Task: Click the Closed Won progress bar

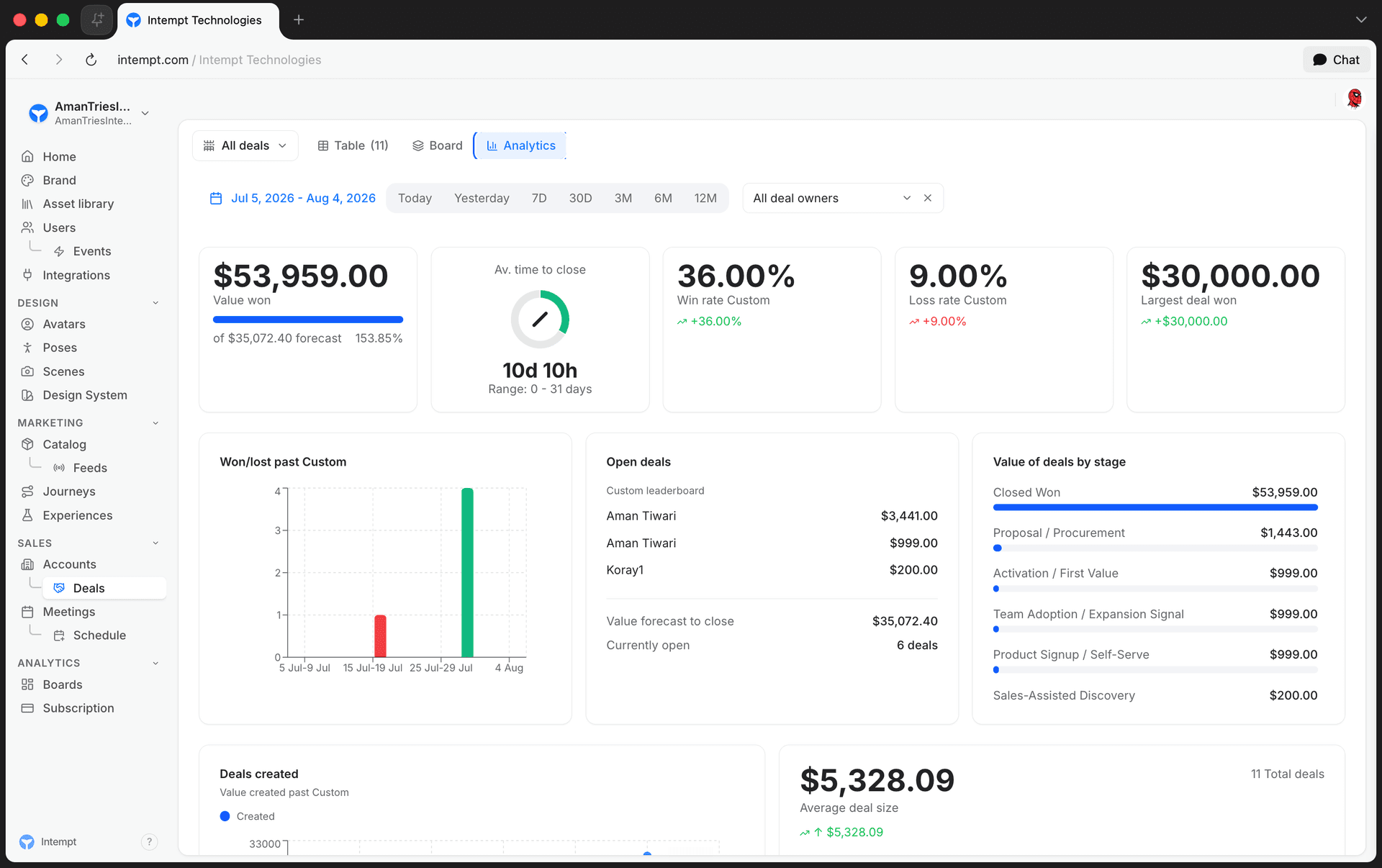Action: click(x=1155, y=507)
